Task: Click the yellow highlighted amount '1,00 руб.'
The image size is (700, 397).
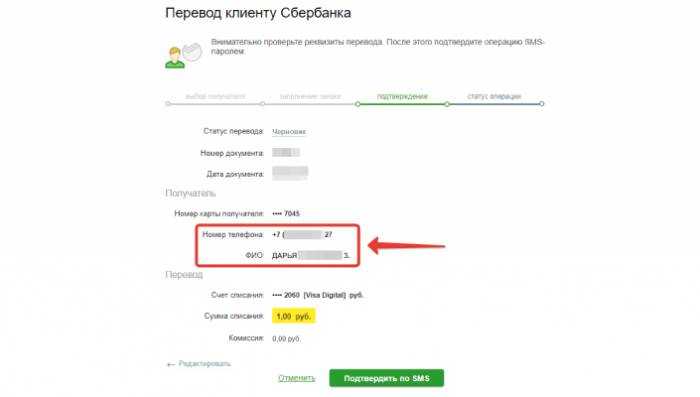Action: coord(293,316)
